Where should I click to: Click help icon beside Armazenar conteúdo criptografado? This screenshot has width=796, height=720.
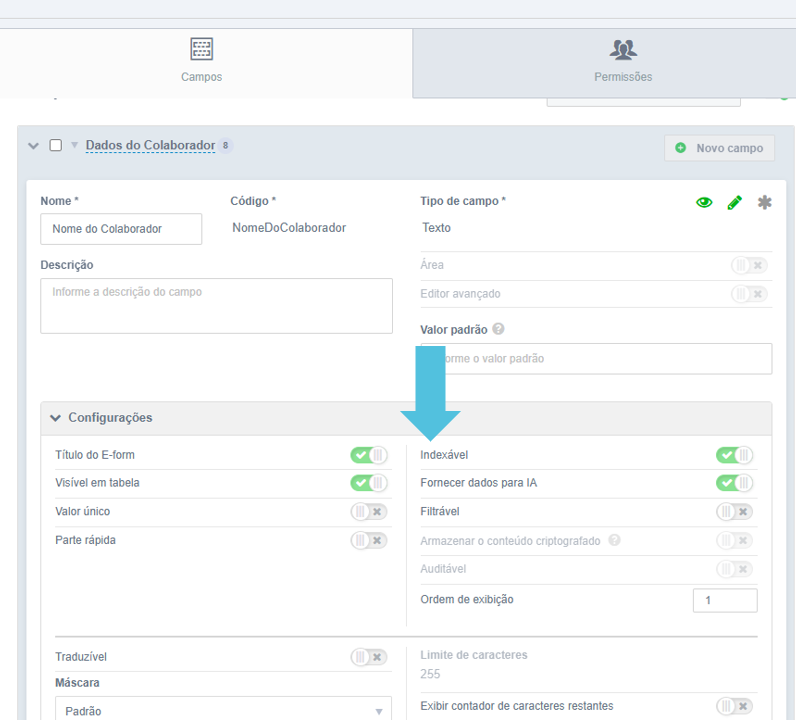614,540
